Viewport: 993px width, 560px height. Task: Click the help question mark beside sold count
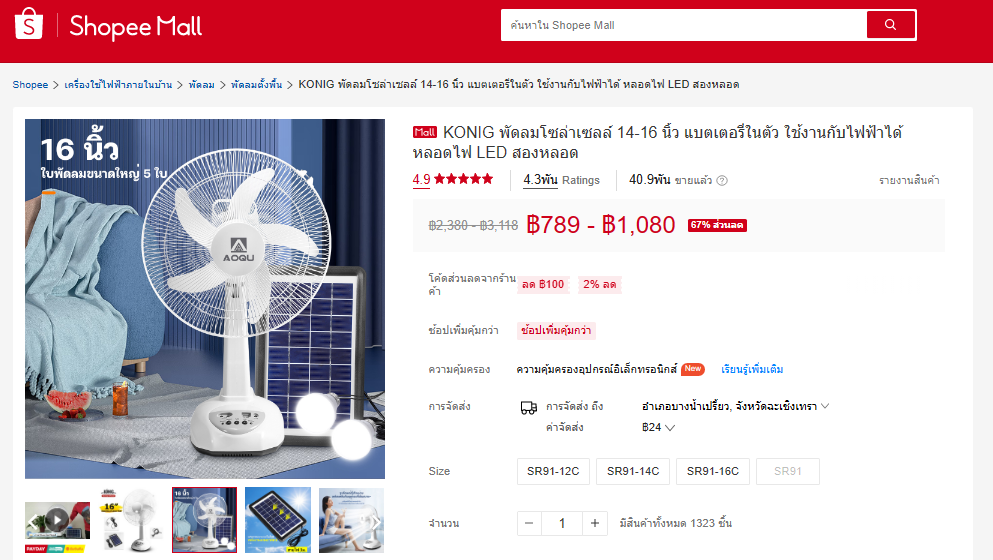click(722, 181)
